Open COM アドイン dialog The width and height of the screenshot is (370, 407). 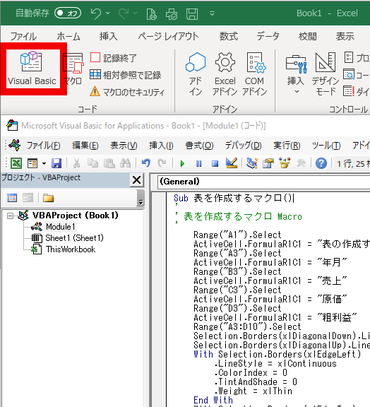255,74
